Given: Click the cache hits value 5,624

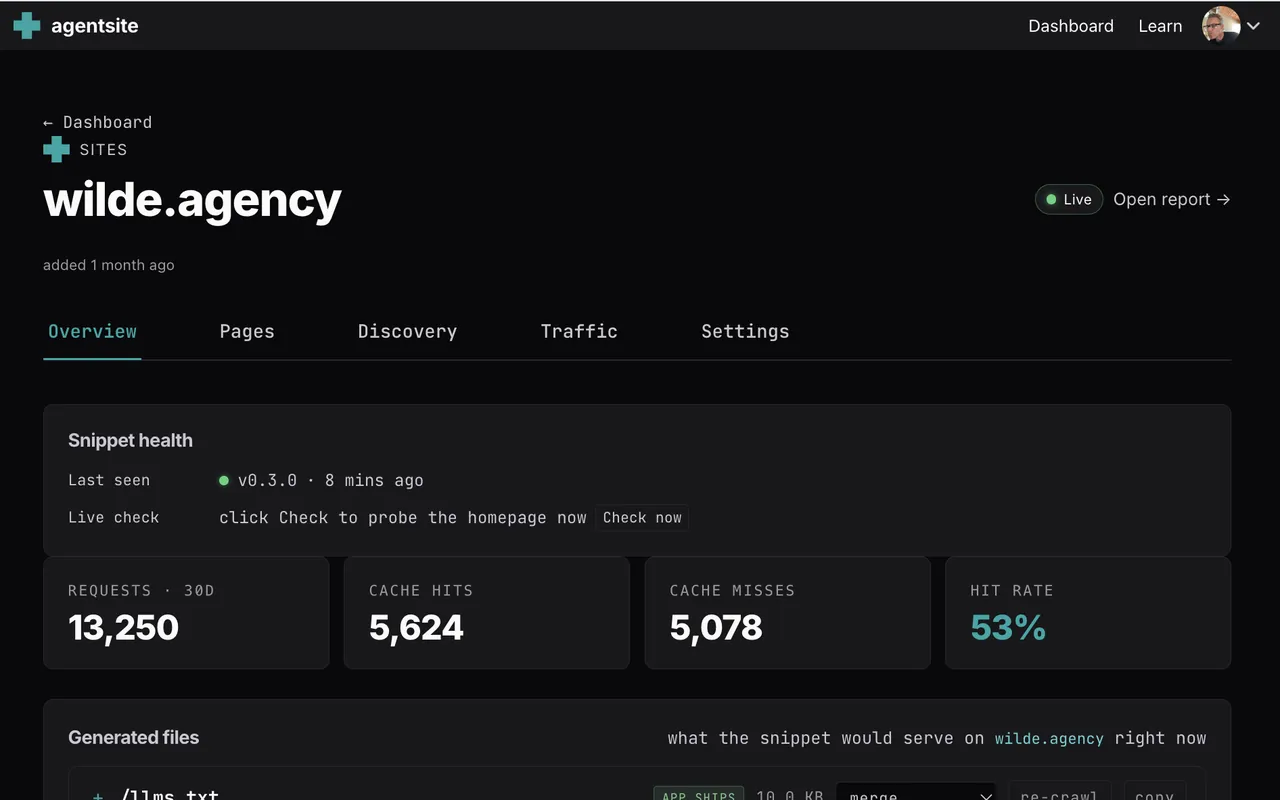Looking at the screenshot, I should pyautogui.click(x=416, y=627).
